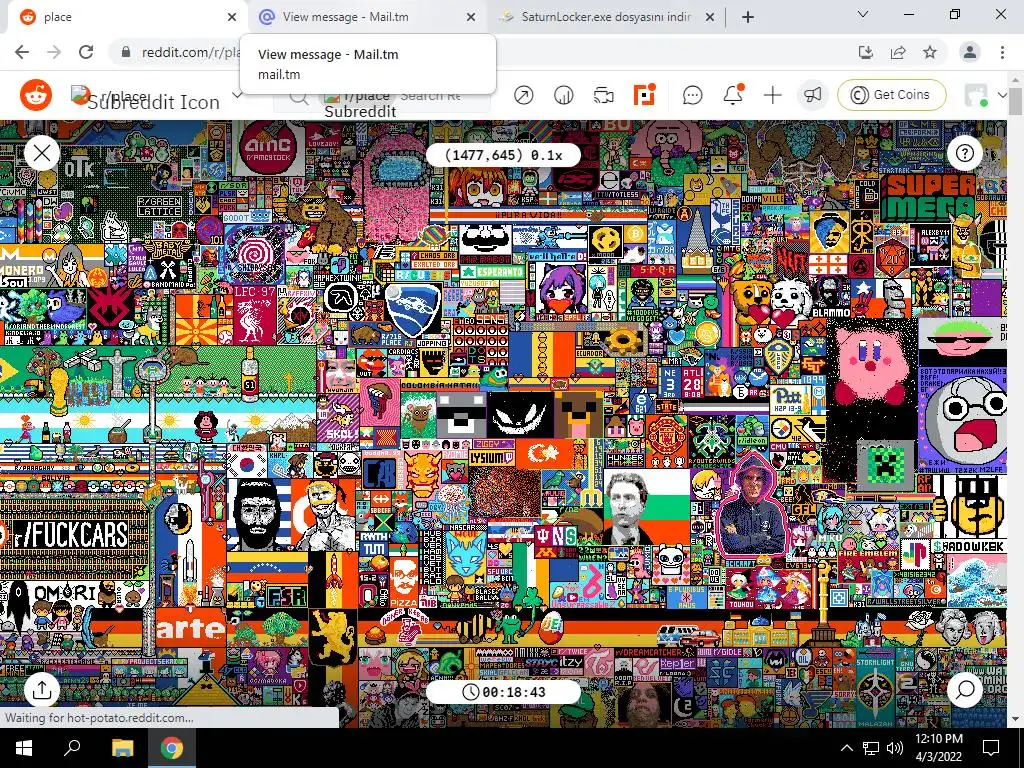Click the Chrome taskbar icon
This screenshot has width=1024, height=768.
172,748
